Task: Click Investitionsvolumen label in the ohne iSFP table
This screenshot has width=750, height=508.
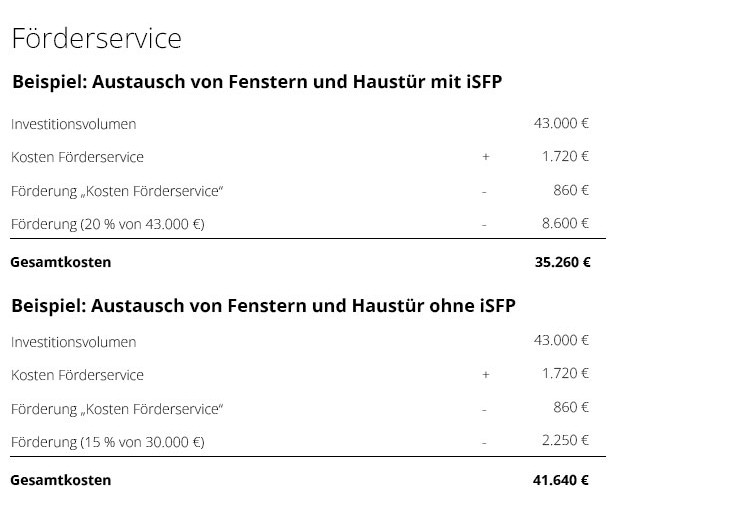Action: 73,342
